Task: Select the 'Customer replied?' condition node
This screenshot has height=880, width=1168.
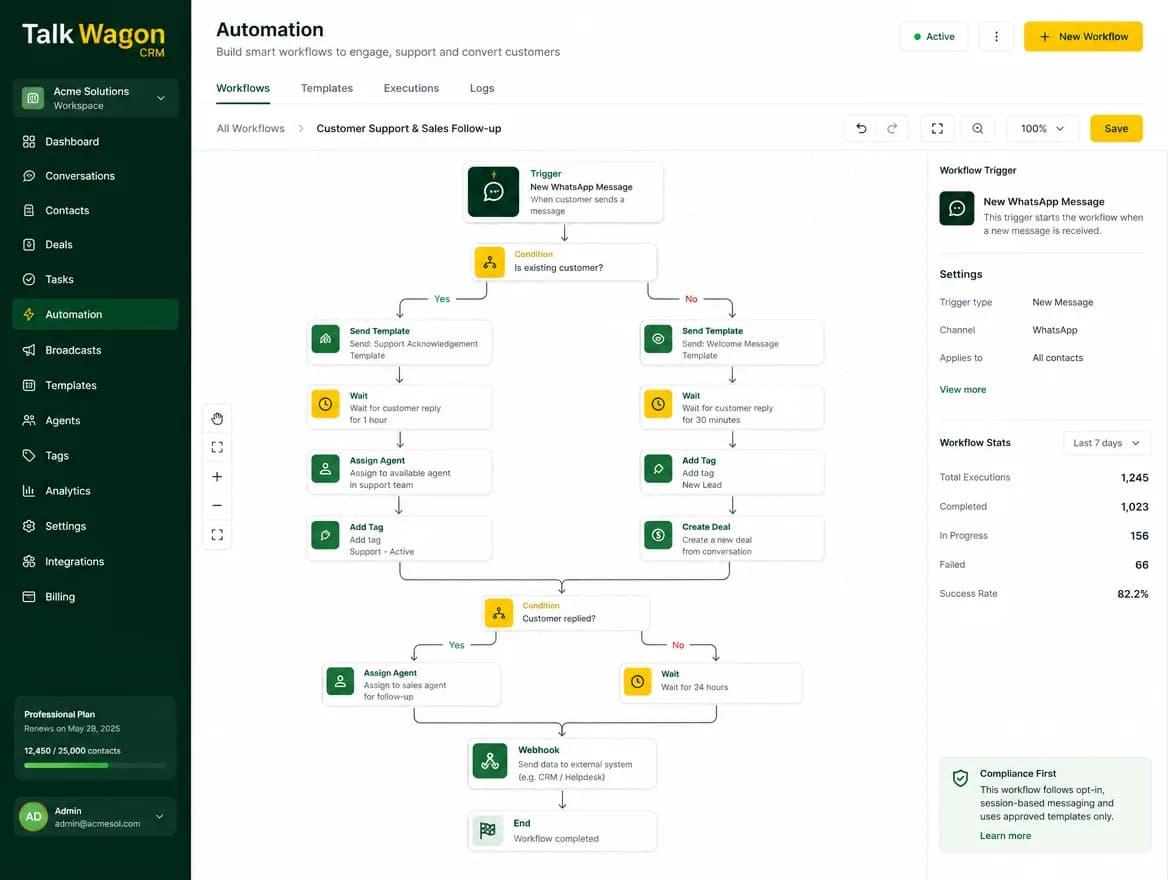Action: coord(565,612)
